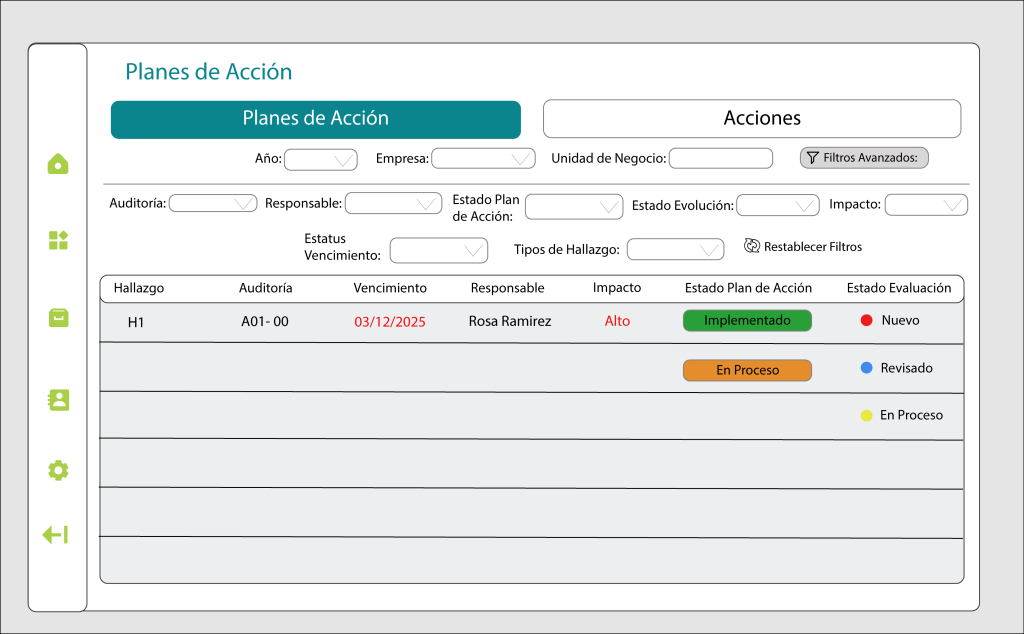The height and width of the screenshot is (634, 1024).
Task: Open the dashboard widgets sidebar icon
Action: [58, 240]
